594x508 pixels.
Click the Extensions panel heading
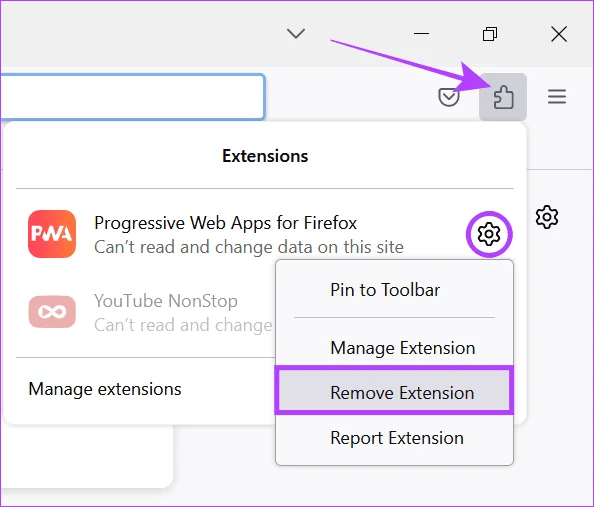point(265,156)
